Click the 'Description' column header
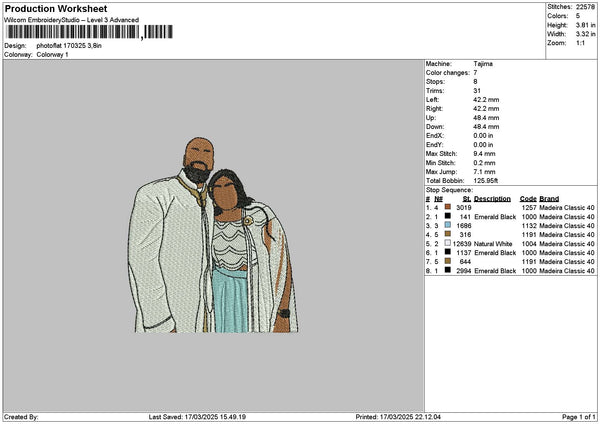Viewport: 600px width, 424px height. pyautogui.click(x=492, y=199)
